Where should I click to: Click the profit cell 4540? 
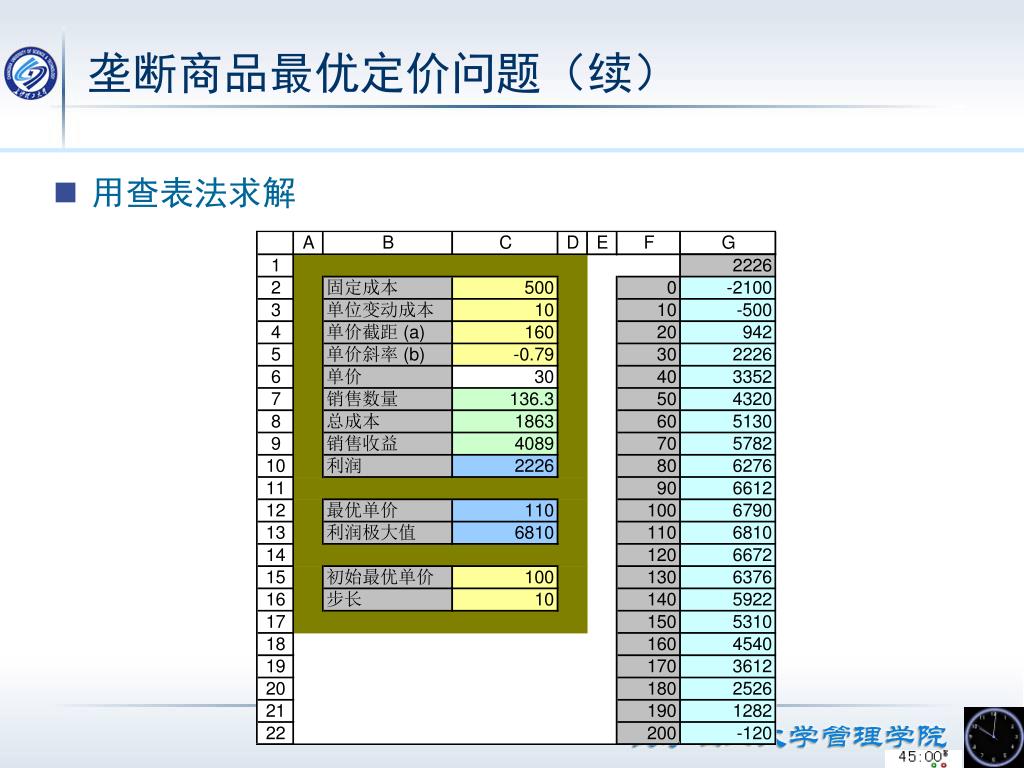[728, 643]
